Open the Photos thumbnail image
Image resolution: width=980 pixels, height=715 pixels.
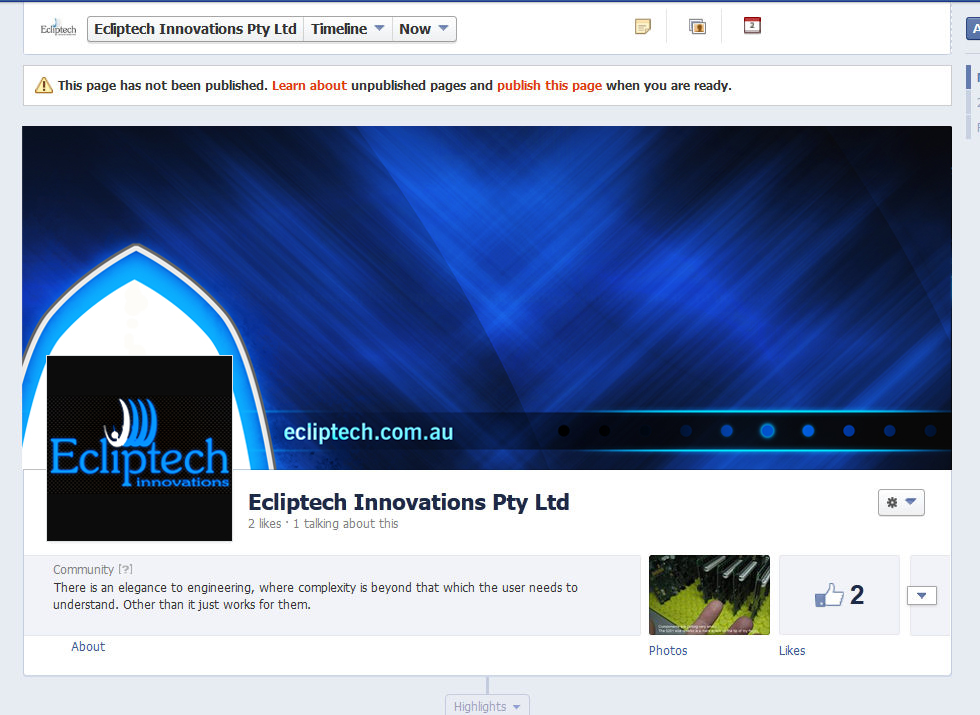709,595
